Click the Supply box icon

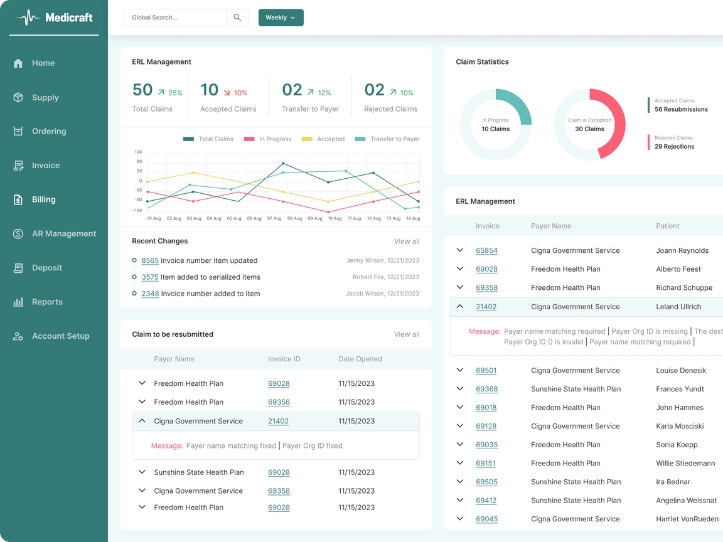pyautogui.click(x=18, y=98)
